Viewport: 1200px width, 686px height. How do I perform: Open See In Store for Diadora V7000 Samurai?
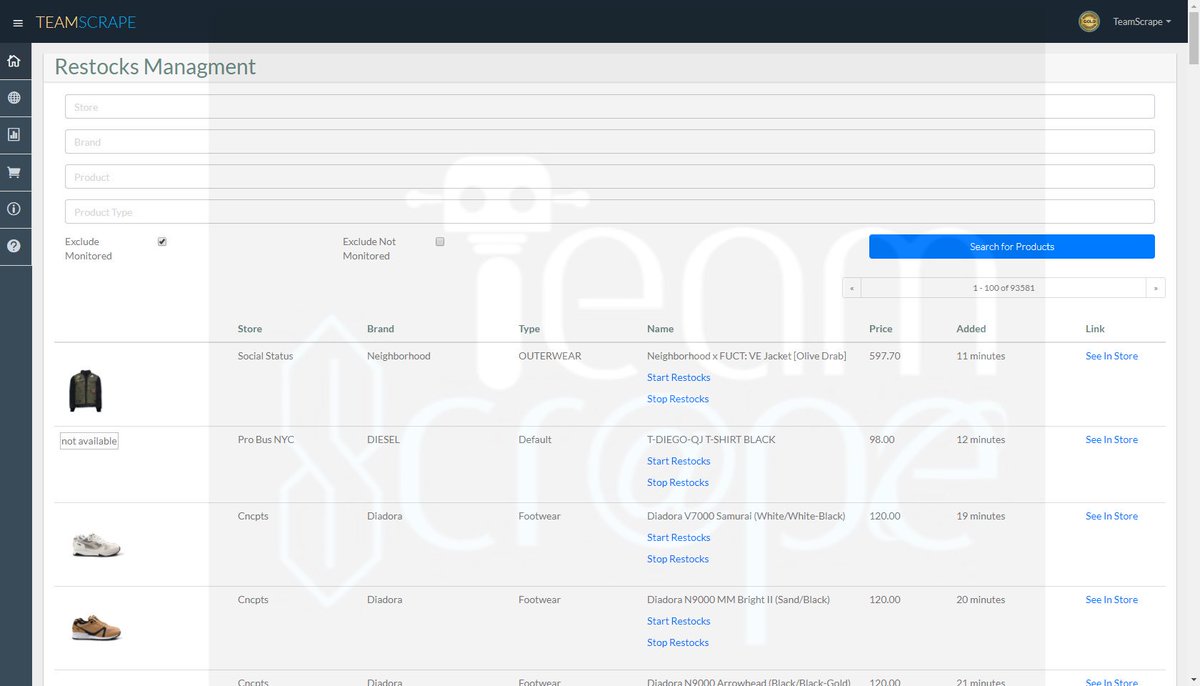(1112, 516)
